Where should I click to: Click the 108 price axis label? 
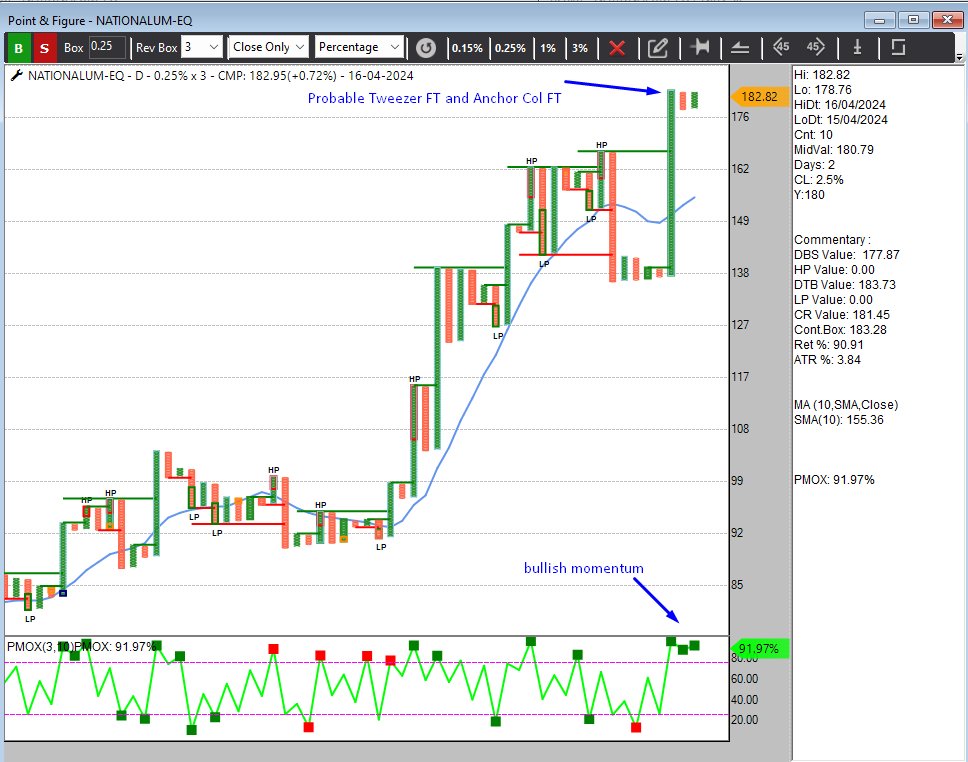(x=740, y=429)
